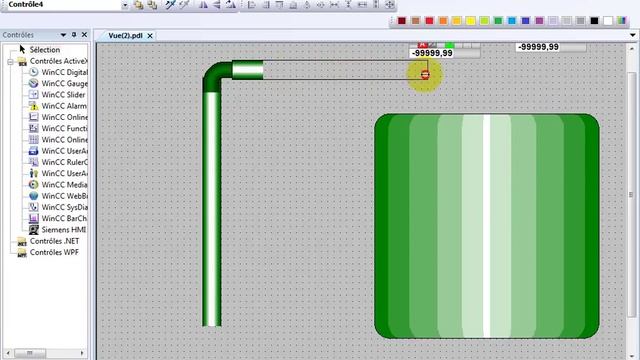Image resolution: width=640 pixels, height=360 pixels.
Task: Pick the brown color swatch
Action: 416,21
